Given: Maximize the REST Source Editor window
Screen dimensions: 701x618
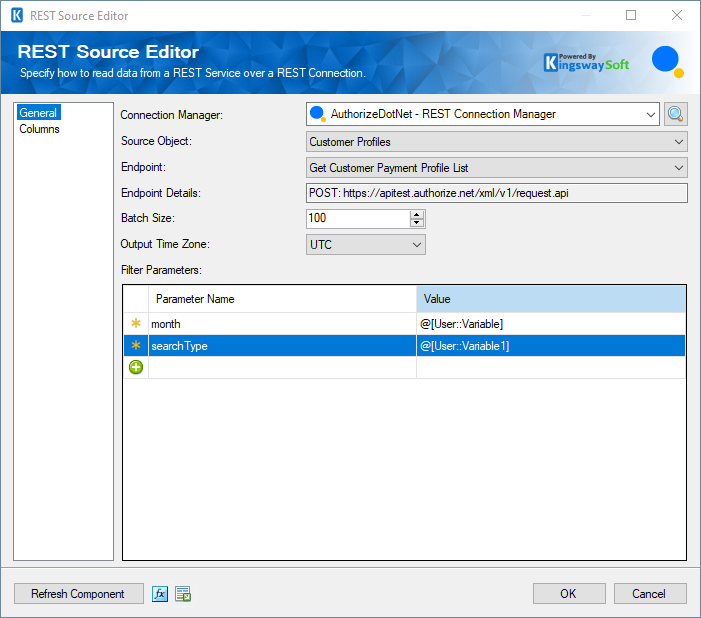Looking at the screenshot, I should pyautogui.click(x=631, y=15).
